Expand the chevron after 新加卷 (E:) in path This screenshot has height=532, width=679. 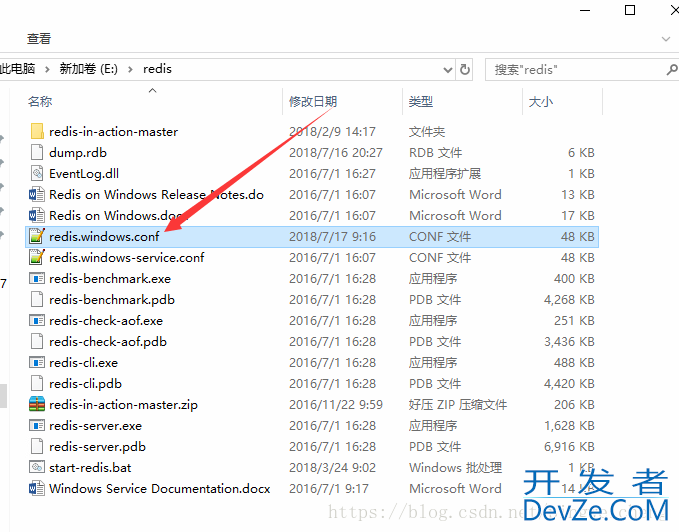coord(130,69)
